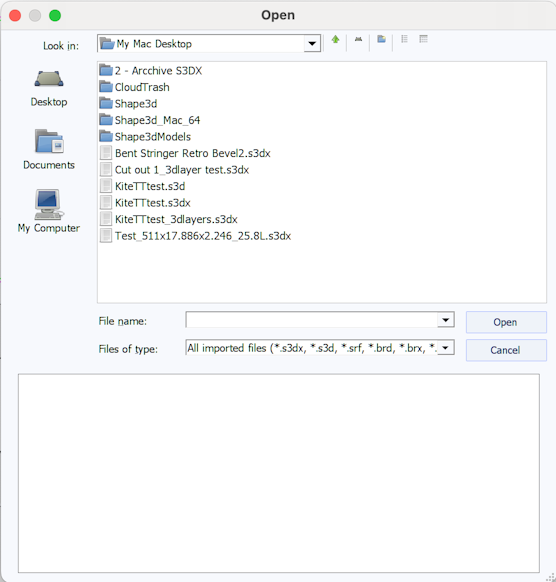Open Documents sidebar shortcut
This screenshot has width=556, height=582.
[49, 149]
